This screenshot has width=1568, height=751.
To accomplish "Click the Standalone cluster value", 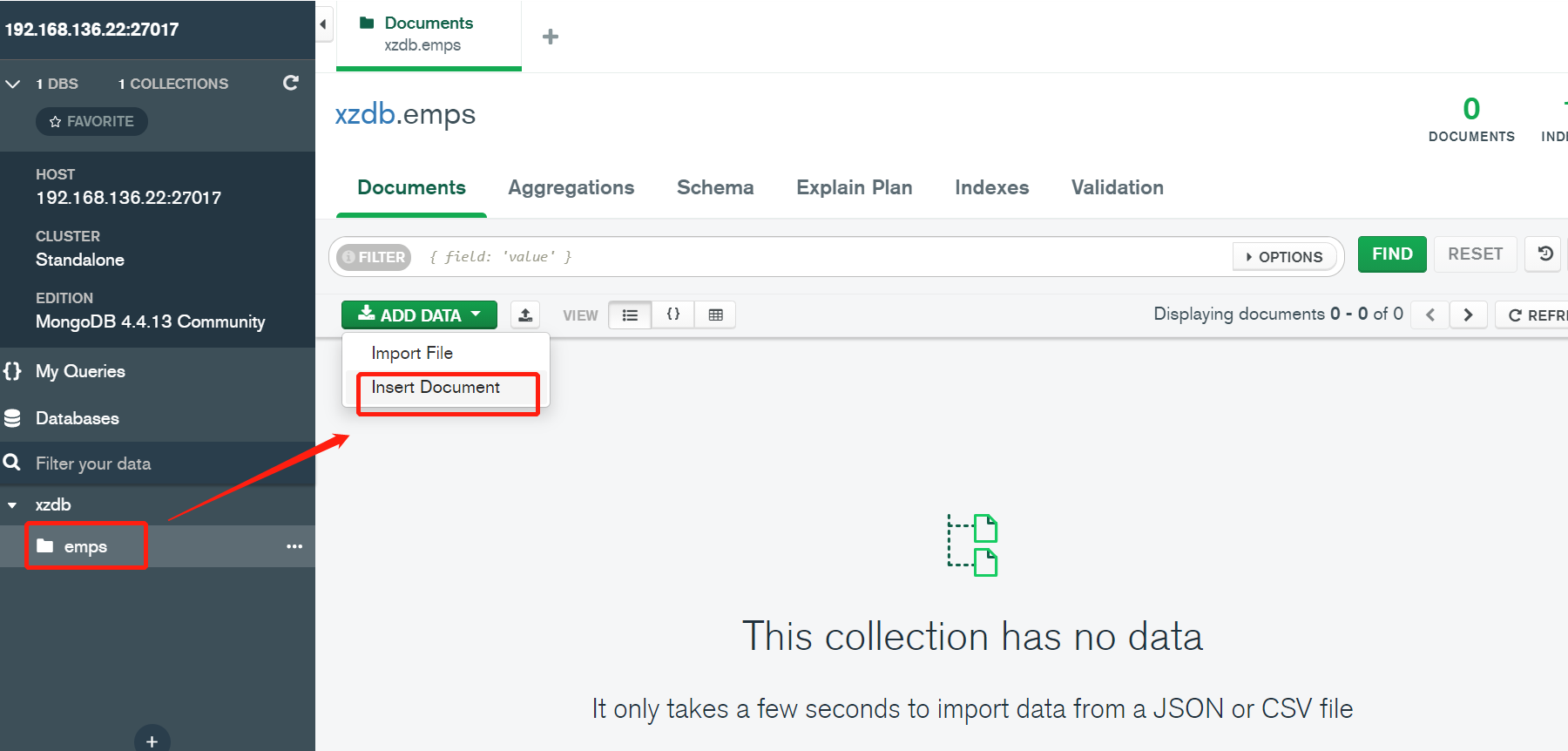I will tap(80, 260).
